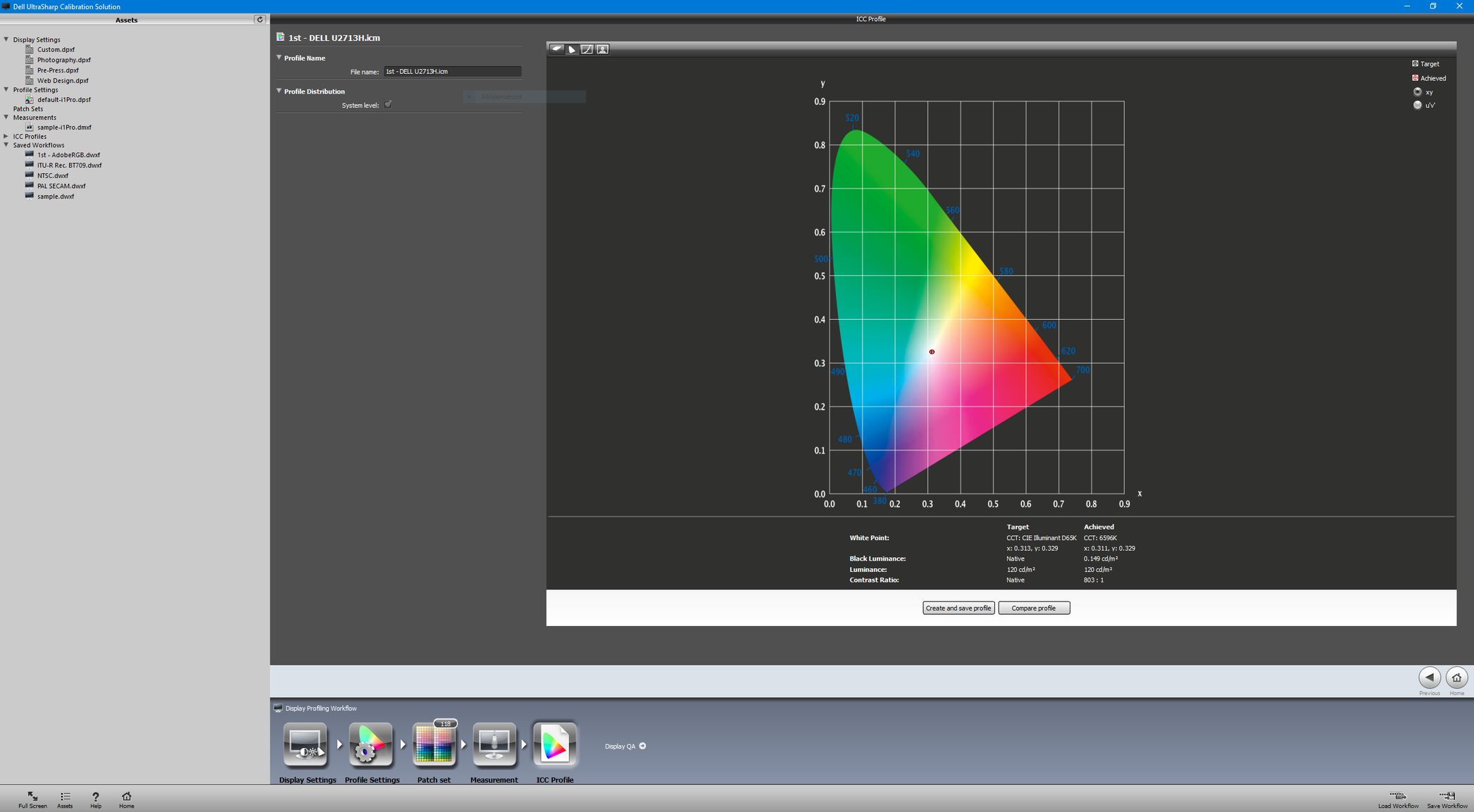Click the red white point marker on diagram
Screen dimensions: 1474x812
coord(932,351)
